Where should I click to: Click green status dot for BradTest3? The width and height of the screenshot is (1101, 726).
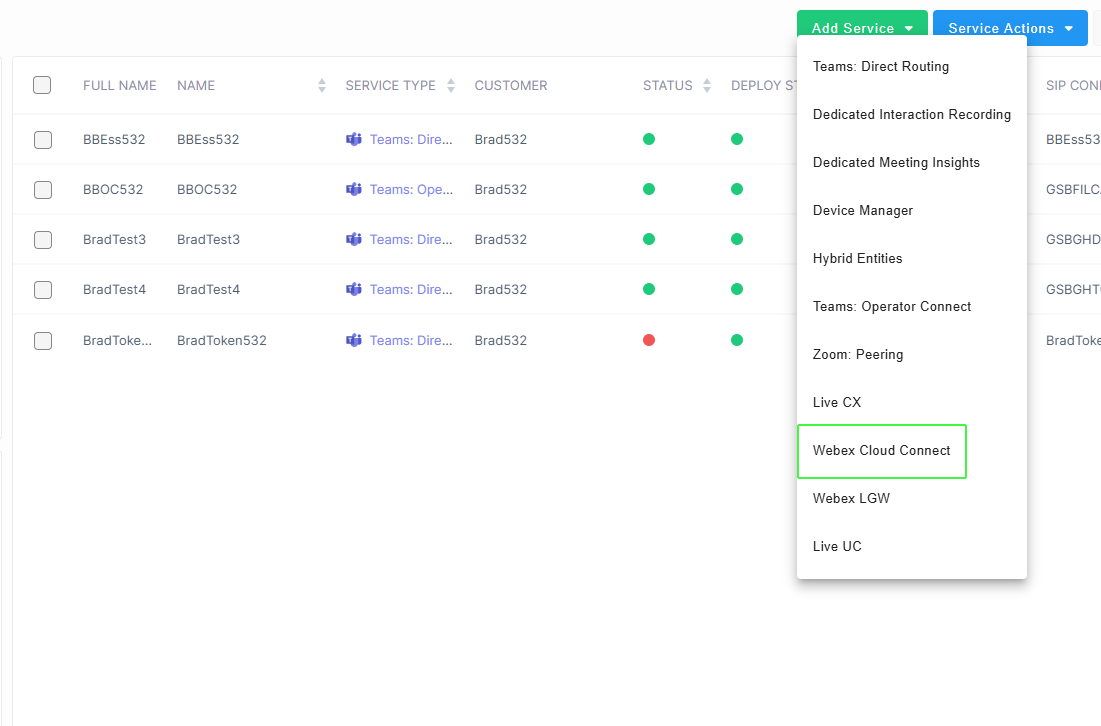[649, 239]
